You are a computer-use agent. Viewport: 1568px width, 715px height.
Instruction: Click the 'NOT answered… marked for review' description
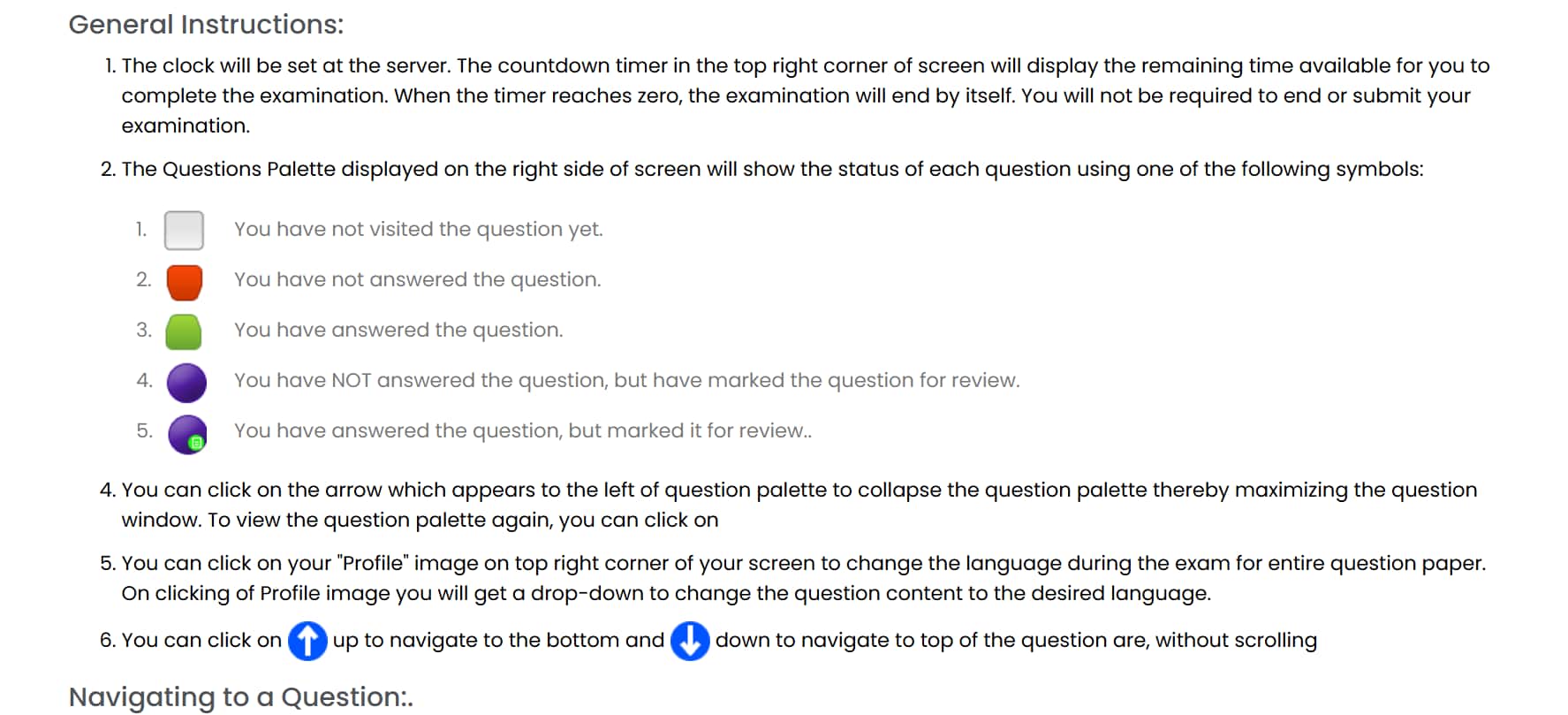click(x=626, y=381)
